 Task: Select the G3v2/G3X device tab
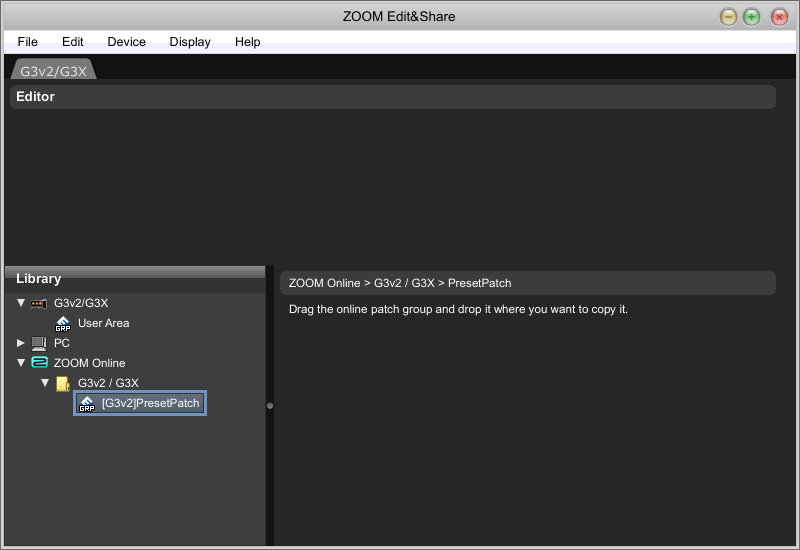[x=54, y=70]
